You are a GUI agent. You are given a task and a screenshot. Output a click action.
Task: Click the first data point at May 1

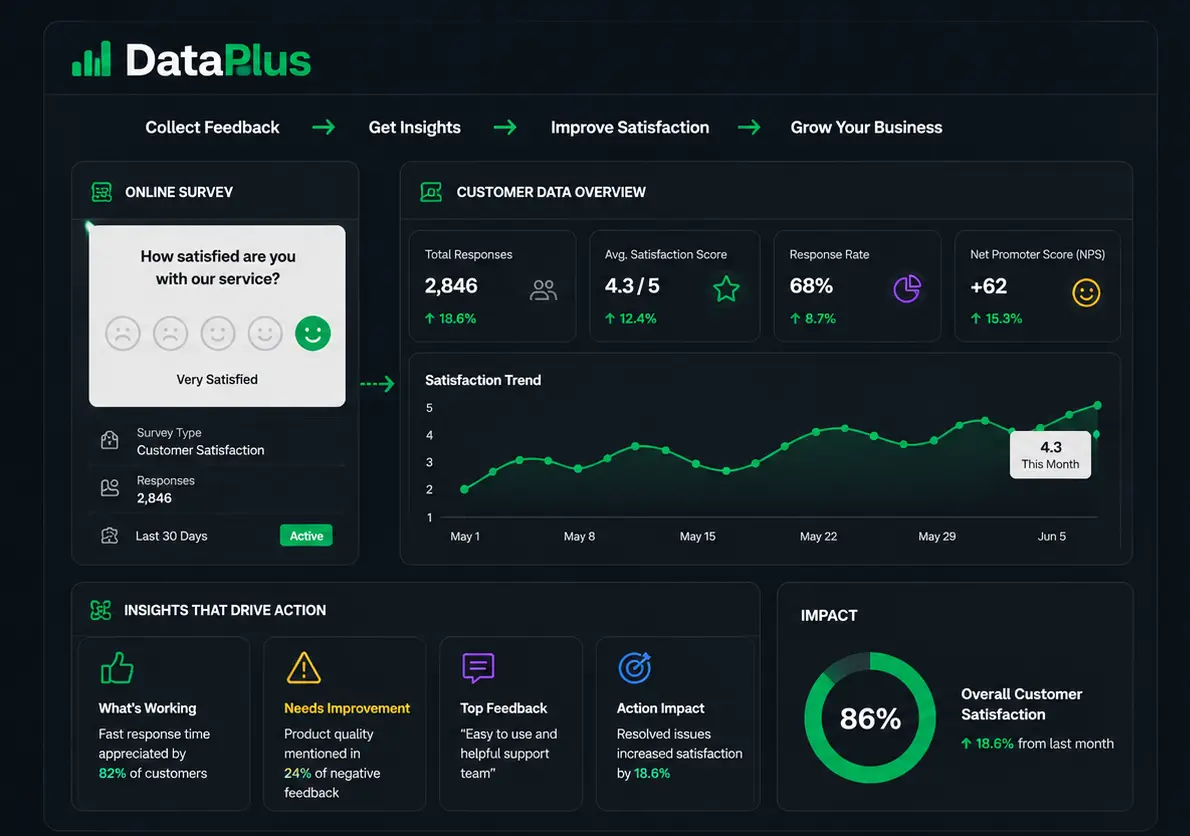tap(464, 489)
